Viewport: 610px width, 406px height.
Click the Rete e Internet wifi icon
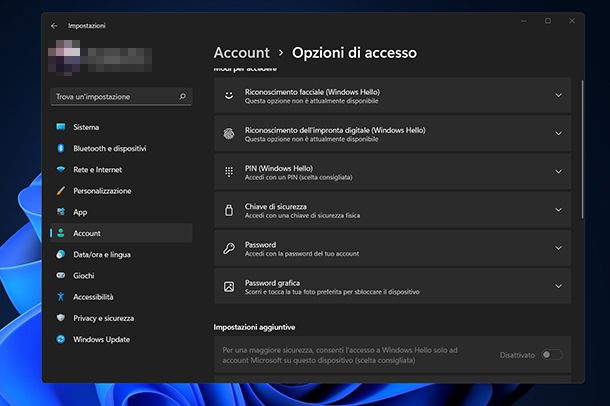61,169
